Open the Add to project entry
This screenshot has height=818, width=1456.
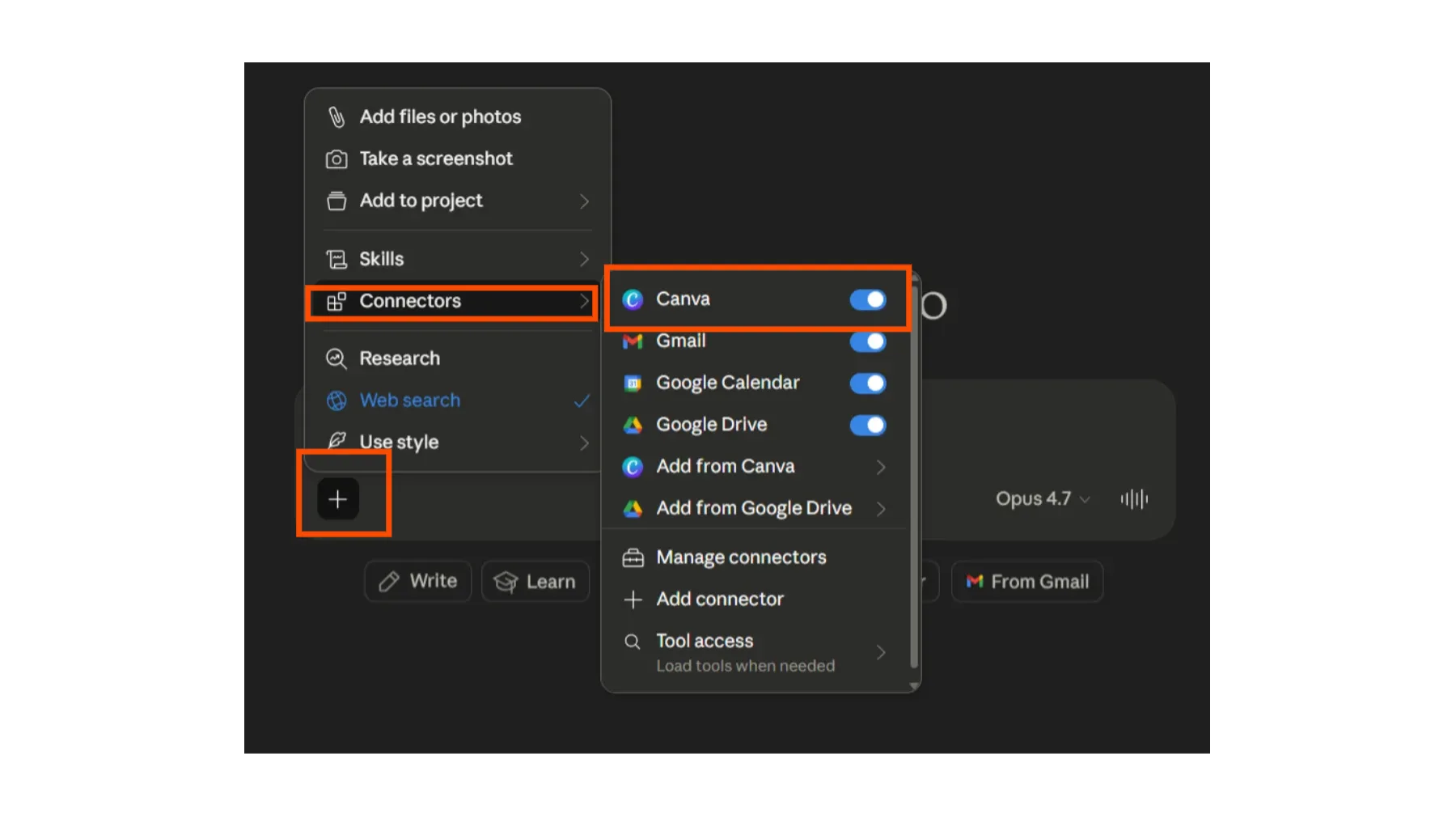[457, 201]
